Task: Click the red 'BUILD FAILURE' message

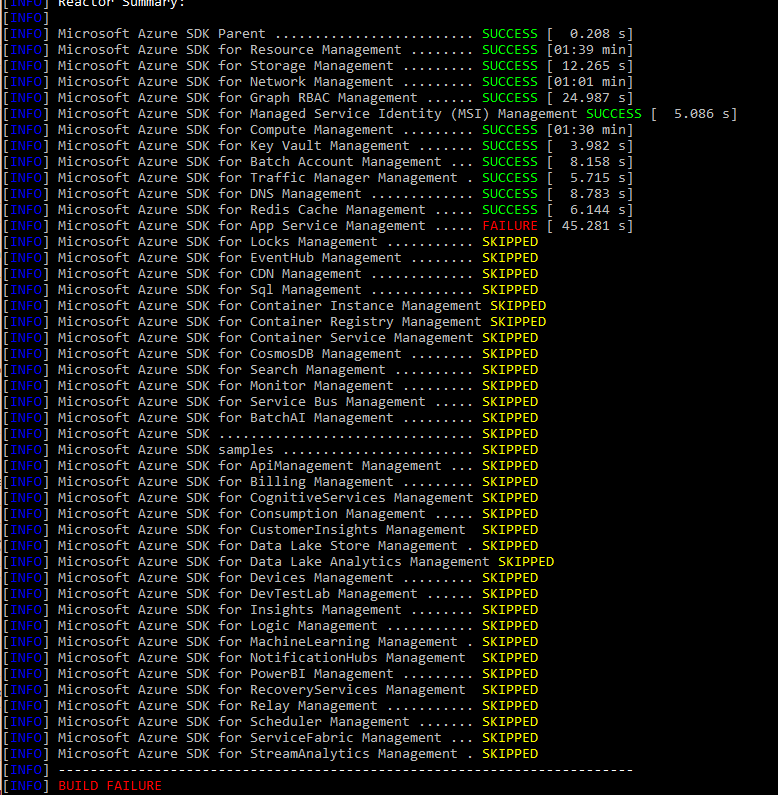Action: tap(110, 786)
